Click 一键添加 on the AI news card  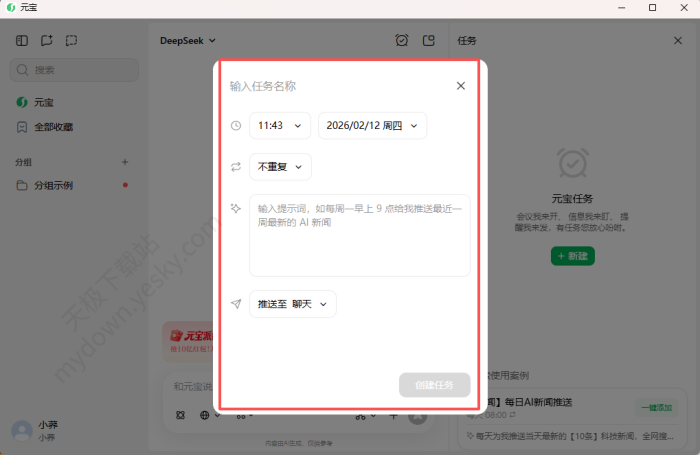coord(657,407)
